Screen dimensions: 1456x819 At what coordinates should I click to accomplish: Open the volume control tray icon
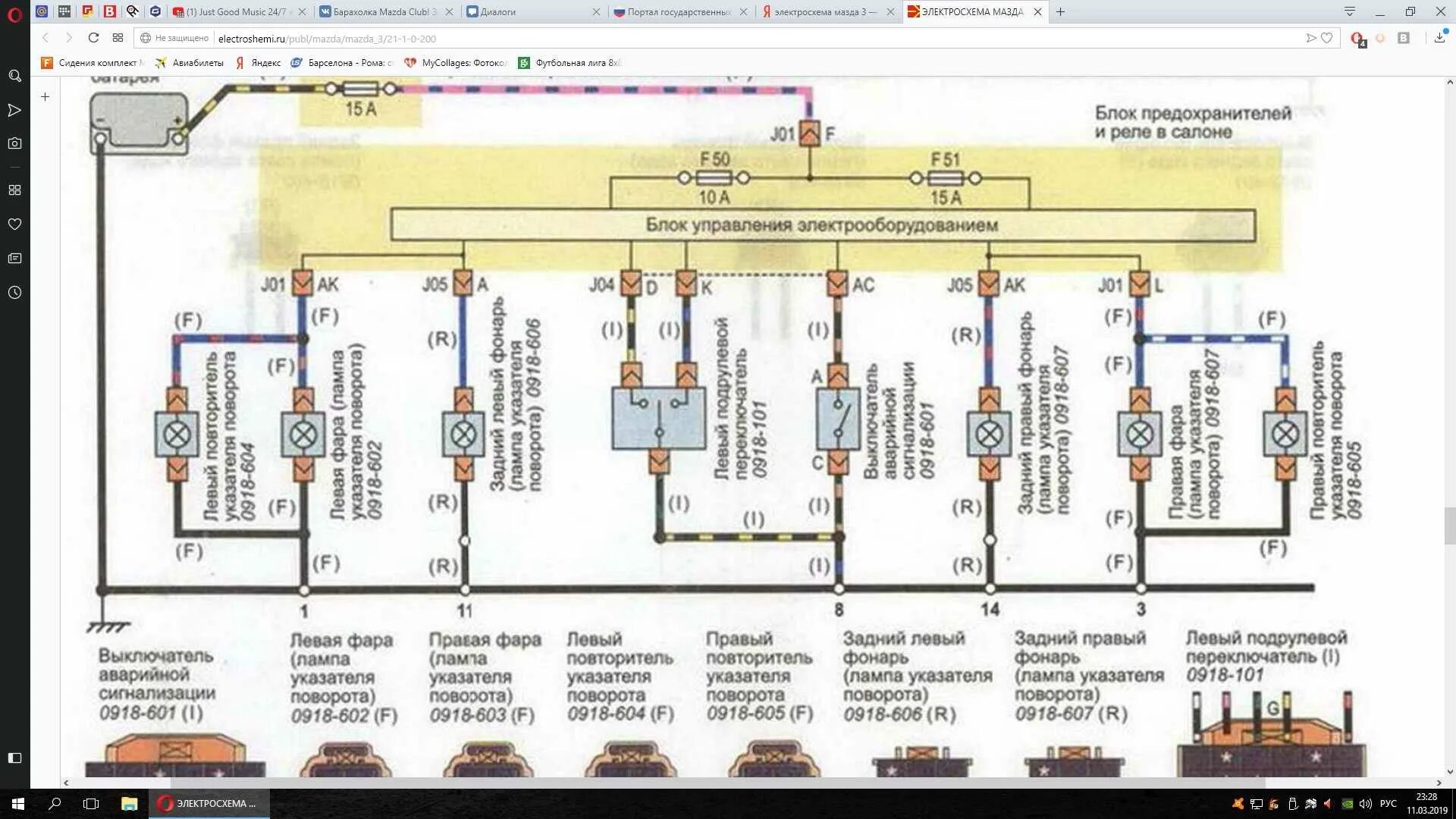[1366, 804]
